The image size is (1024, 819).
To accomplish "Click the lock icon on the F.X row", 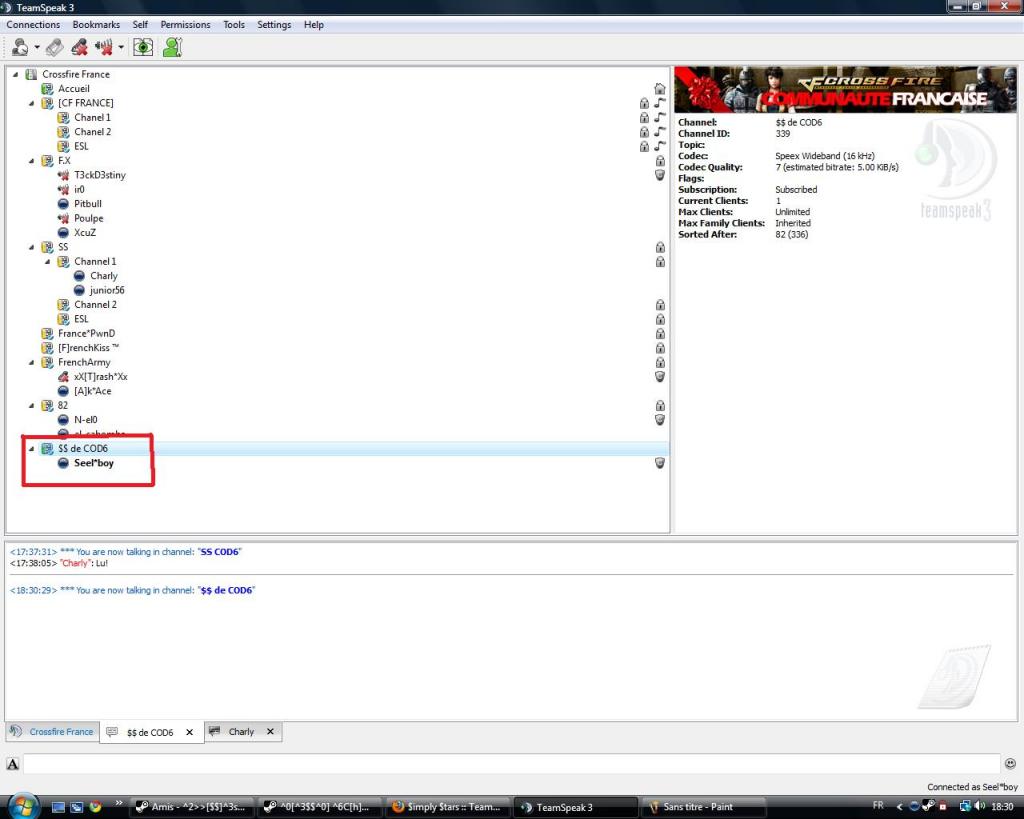I will (x=660, y=161).
